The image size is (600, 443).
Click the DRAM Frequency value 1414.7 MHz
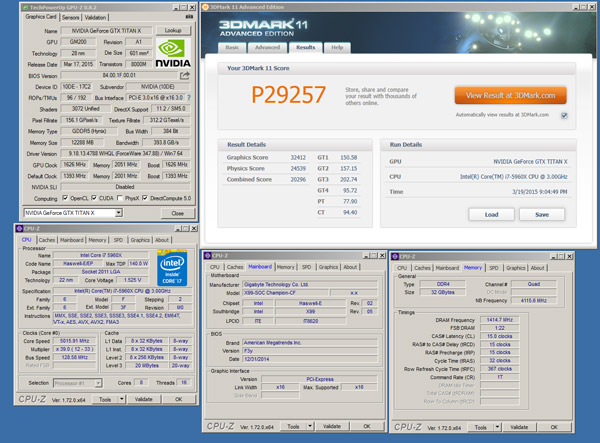[499, 320]
